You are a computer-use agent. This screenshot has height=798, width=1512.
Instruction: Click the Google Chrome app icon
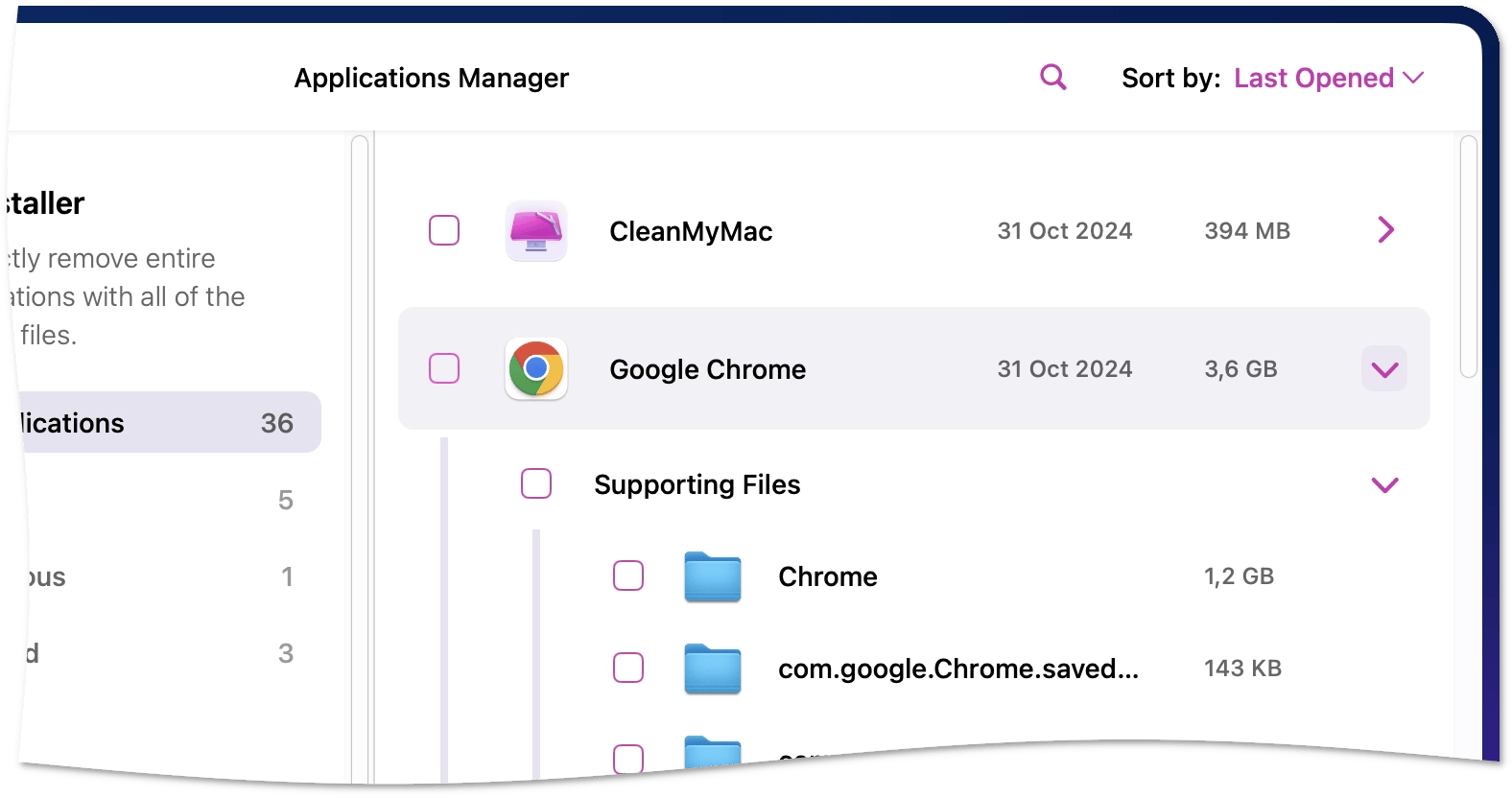coord(536,369)
